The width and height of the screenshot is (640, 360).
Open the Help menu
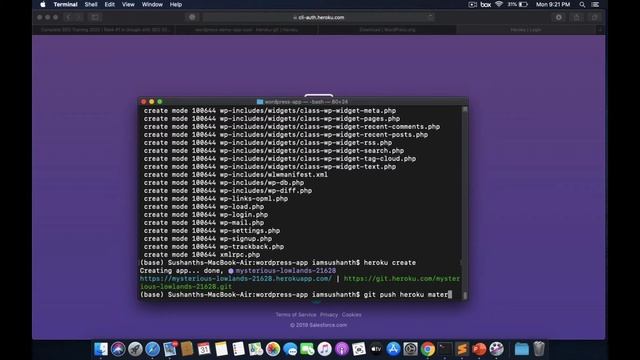176,4
